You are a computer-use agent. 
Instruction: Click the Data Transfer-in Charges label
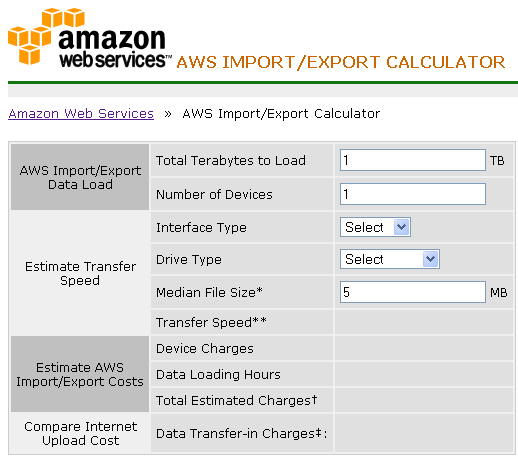click(242, 433)
